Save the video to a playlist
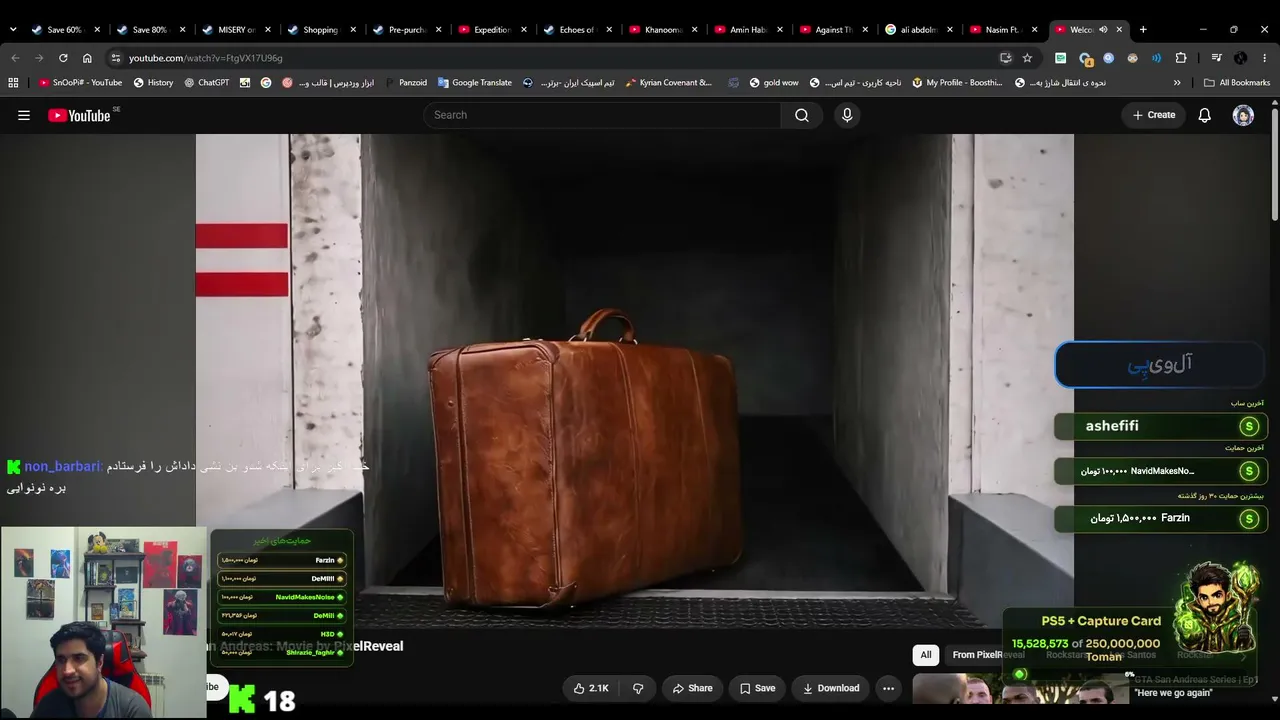This screenshot has width=1280, height=720. point(757,688)
